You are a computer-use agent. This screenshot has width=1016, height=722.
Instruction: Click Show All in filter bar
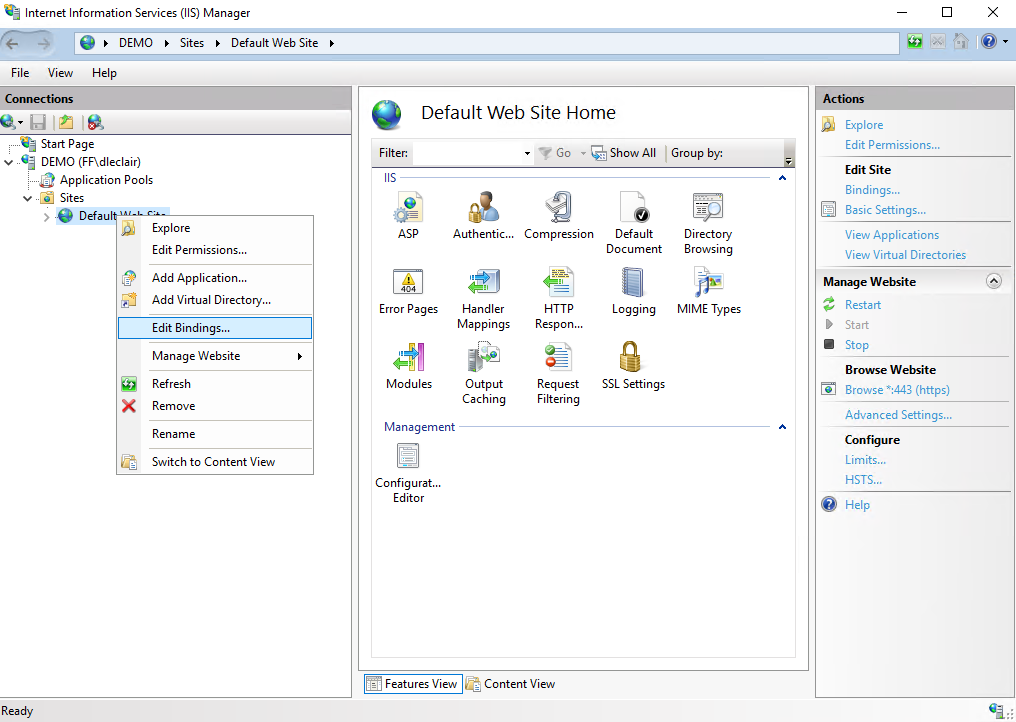point(624,154)
